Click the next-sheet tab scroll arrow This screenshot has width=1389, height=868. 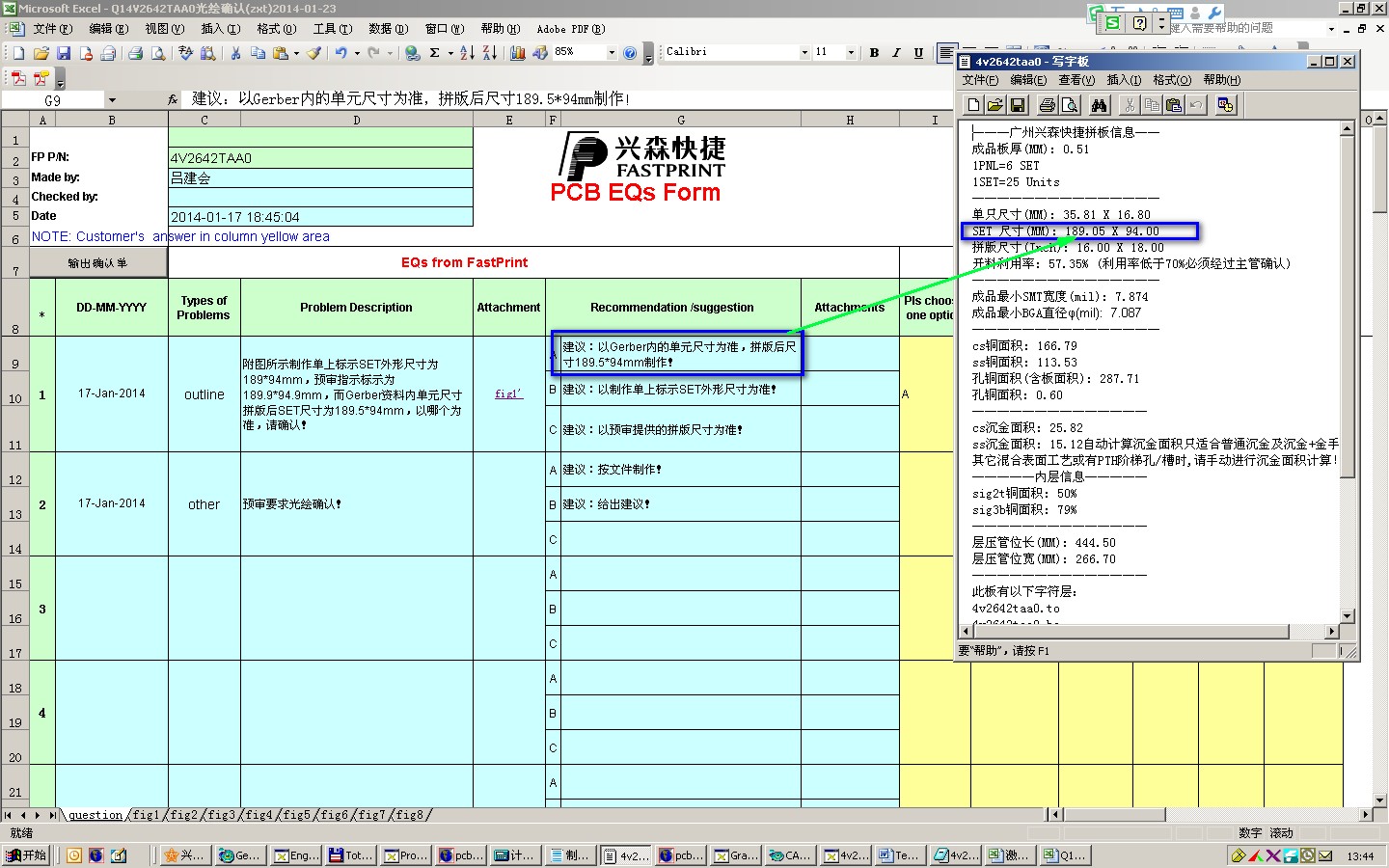pos(38,815)
